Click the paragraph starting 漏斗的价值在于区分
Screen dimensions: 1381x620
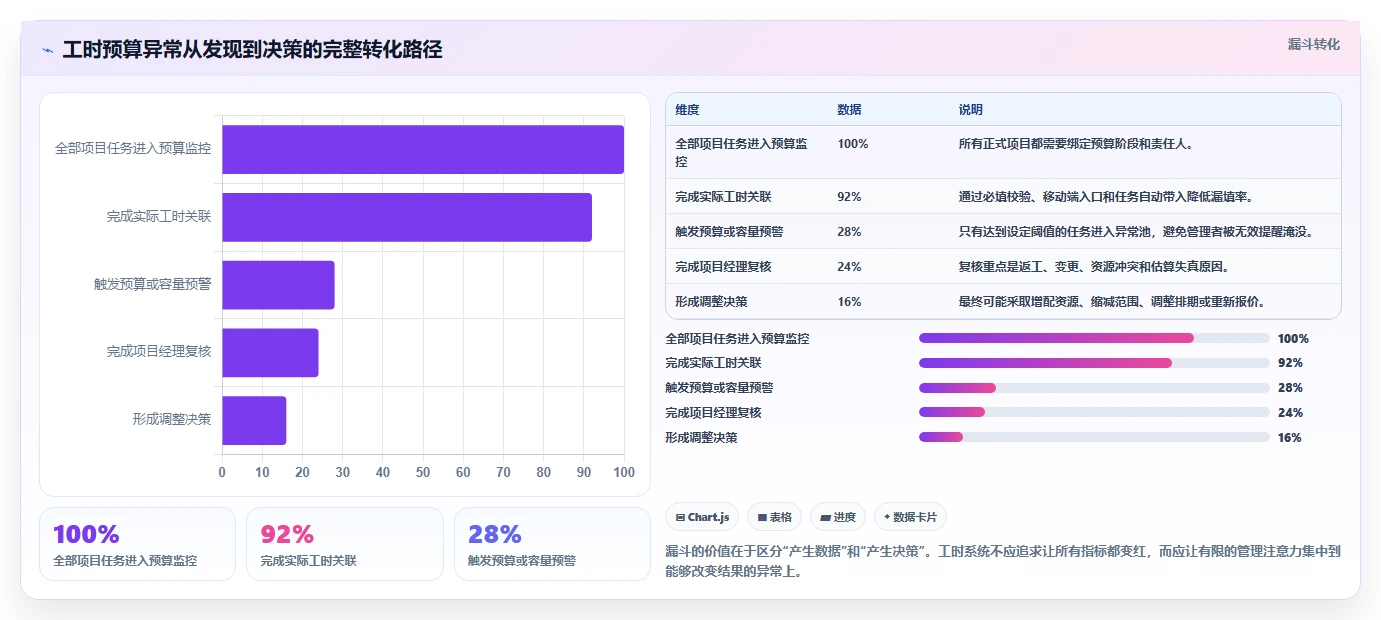[x=1002, y=562]
